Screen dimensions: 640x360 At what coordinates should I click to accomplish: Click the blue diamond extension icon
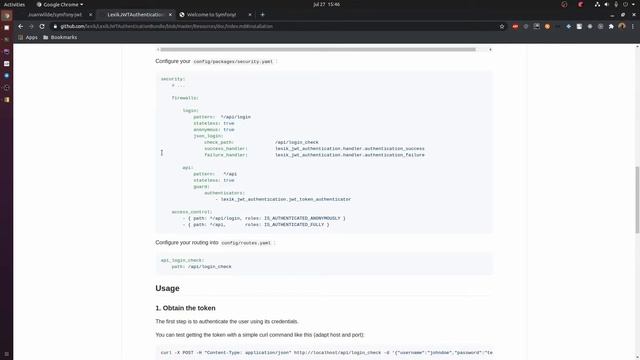click(568, 26)
